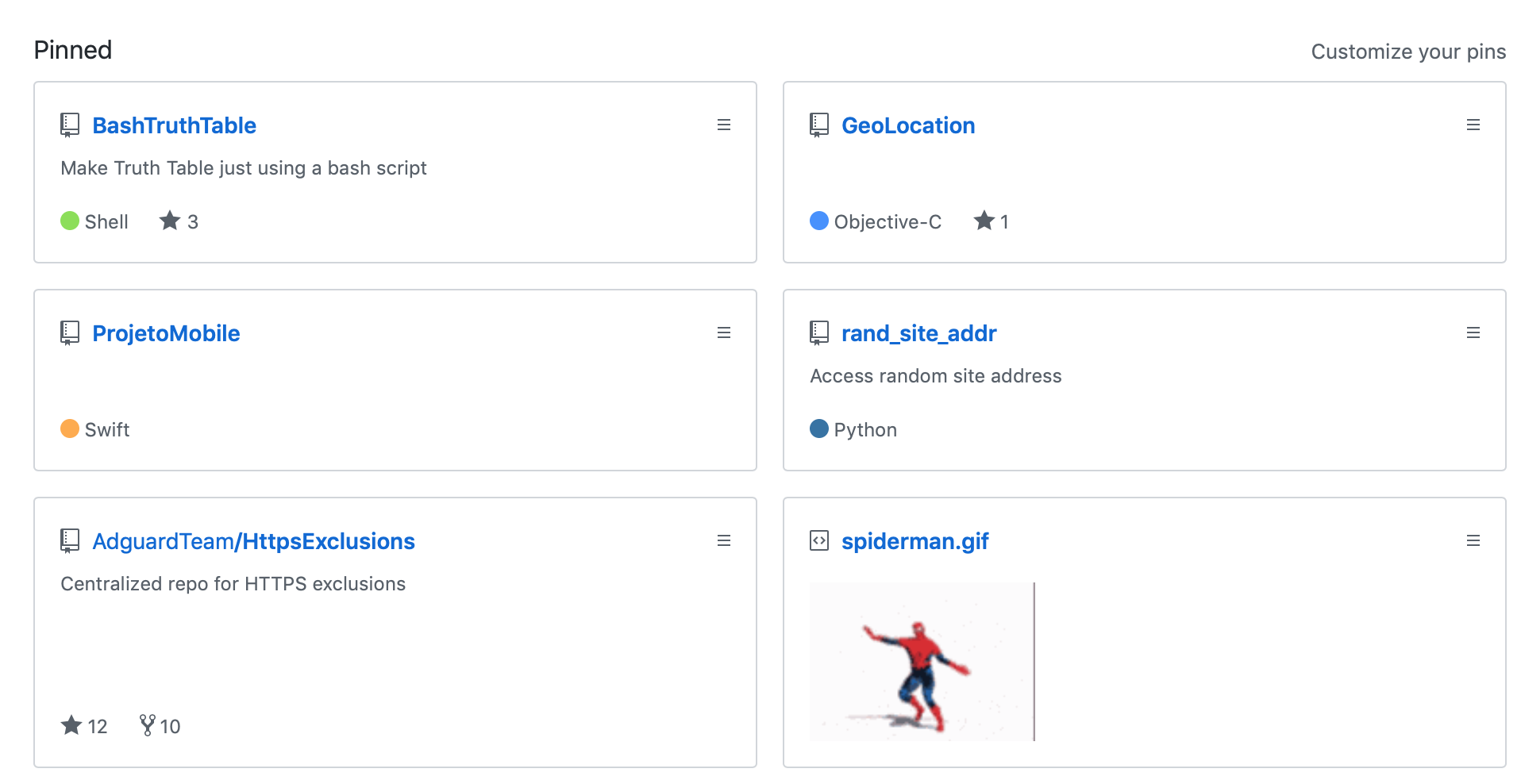Screen dimensions: 1521x784
Task: Open the rand_site_addr repository link
Action: pyautogui.click(x=918, y=333)
